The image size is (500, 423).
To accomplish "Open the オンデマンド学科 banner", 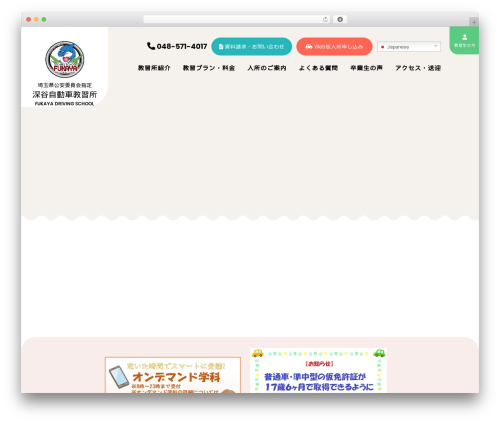I will [173, 375].
